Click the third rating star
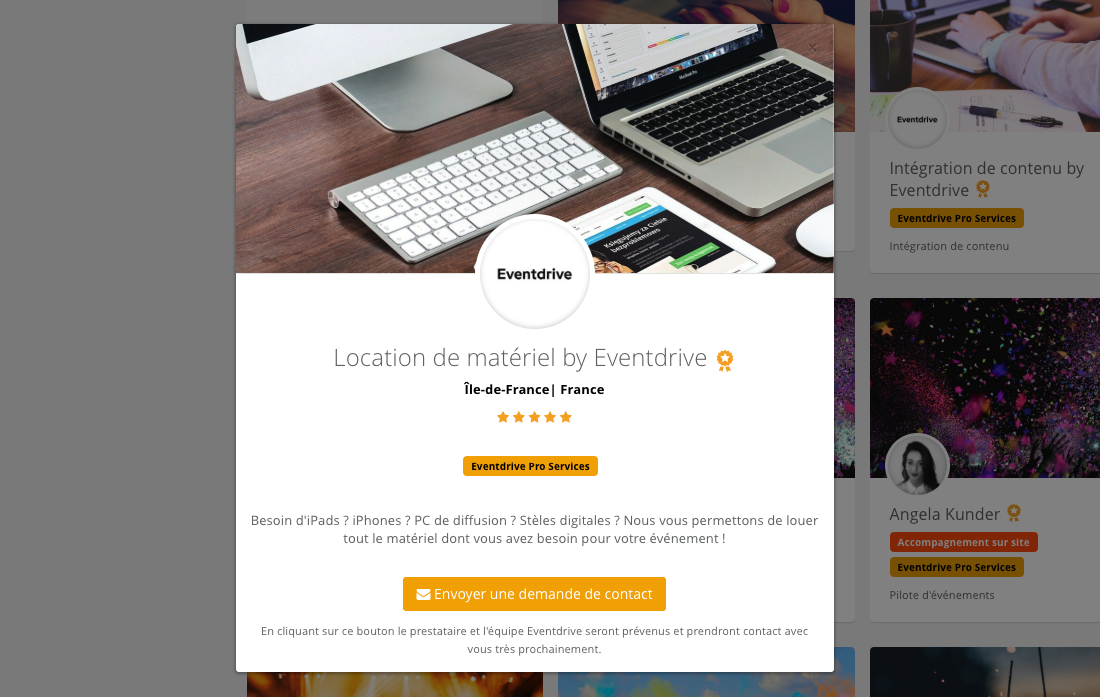The height and width of the screenshot is (697, 1100). [535, 417]
